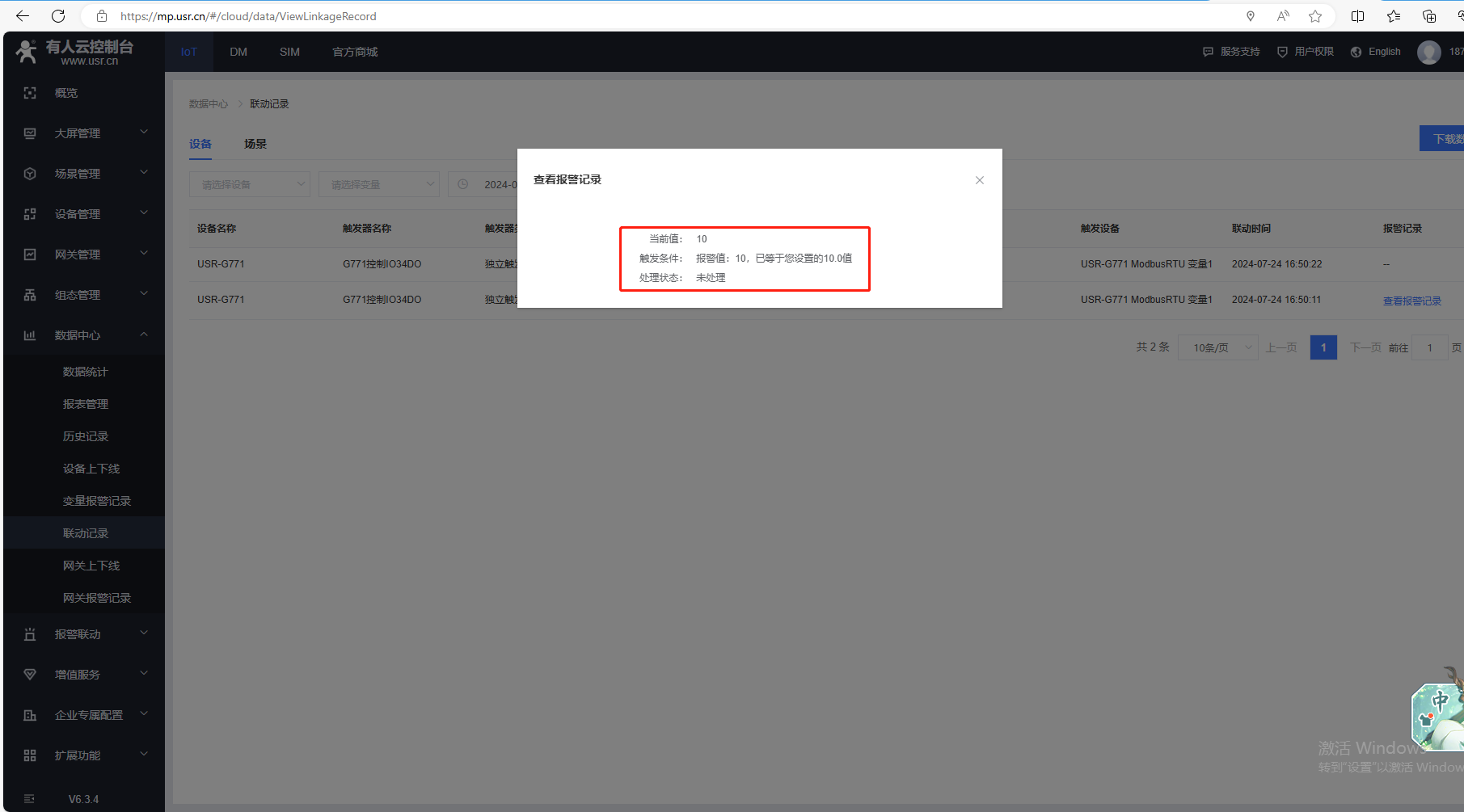Image resolution: width=1464 pixels, height=812 pixels.
Task: Select the 场景 tab
Action: (x=255, y=144)
